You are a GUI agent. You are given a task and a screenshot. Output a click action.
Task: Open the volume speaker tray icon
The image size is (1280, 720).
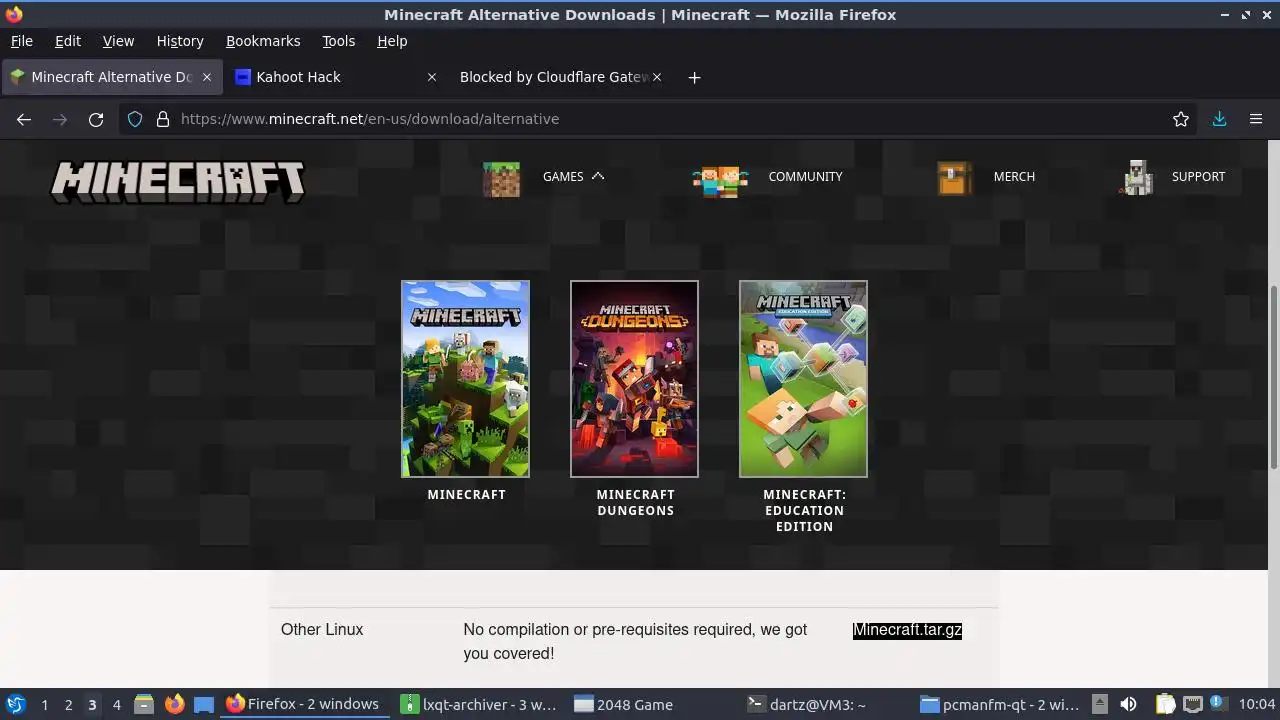[1128, 704]
